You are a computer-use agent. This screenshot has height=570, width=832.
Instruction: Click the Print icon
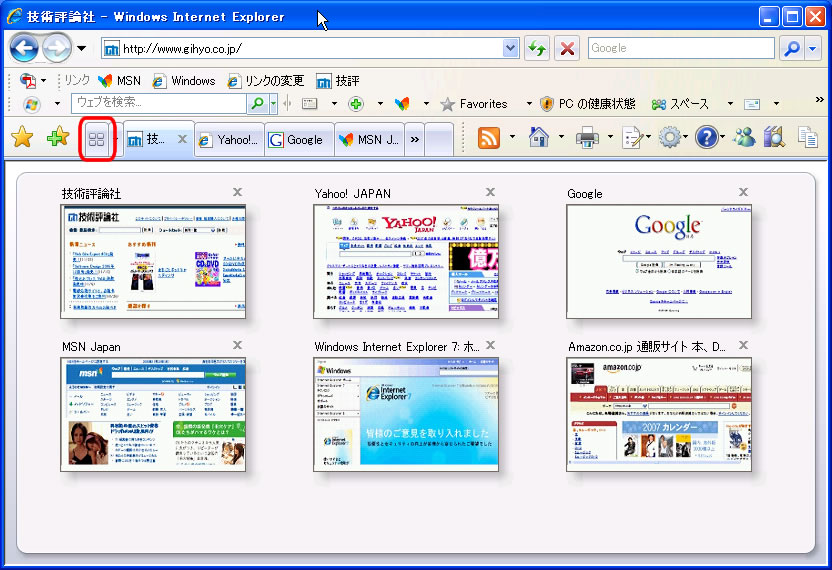tap(588, 137)
